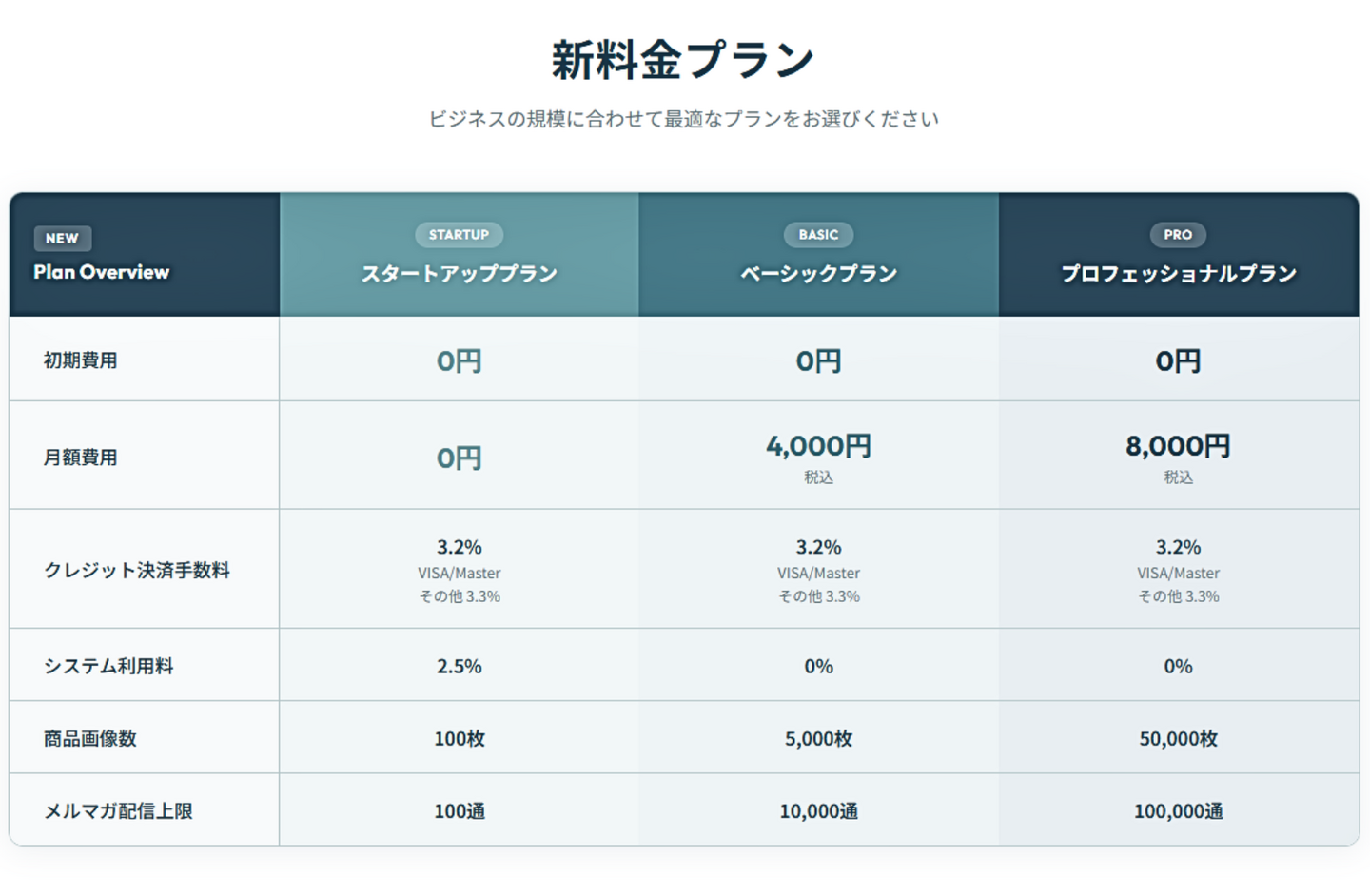This screenshot has height=896, width=1370.
Task: Click the クレジット決済手数料 row label
Action: (137, 570)
